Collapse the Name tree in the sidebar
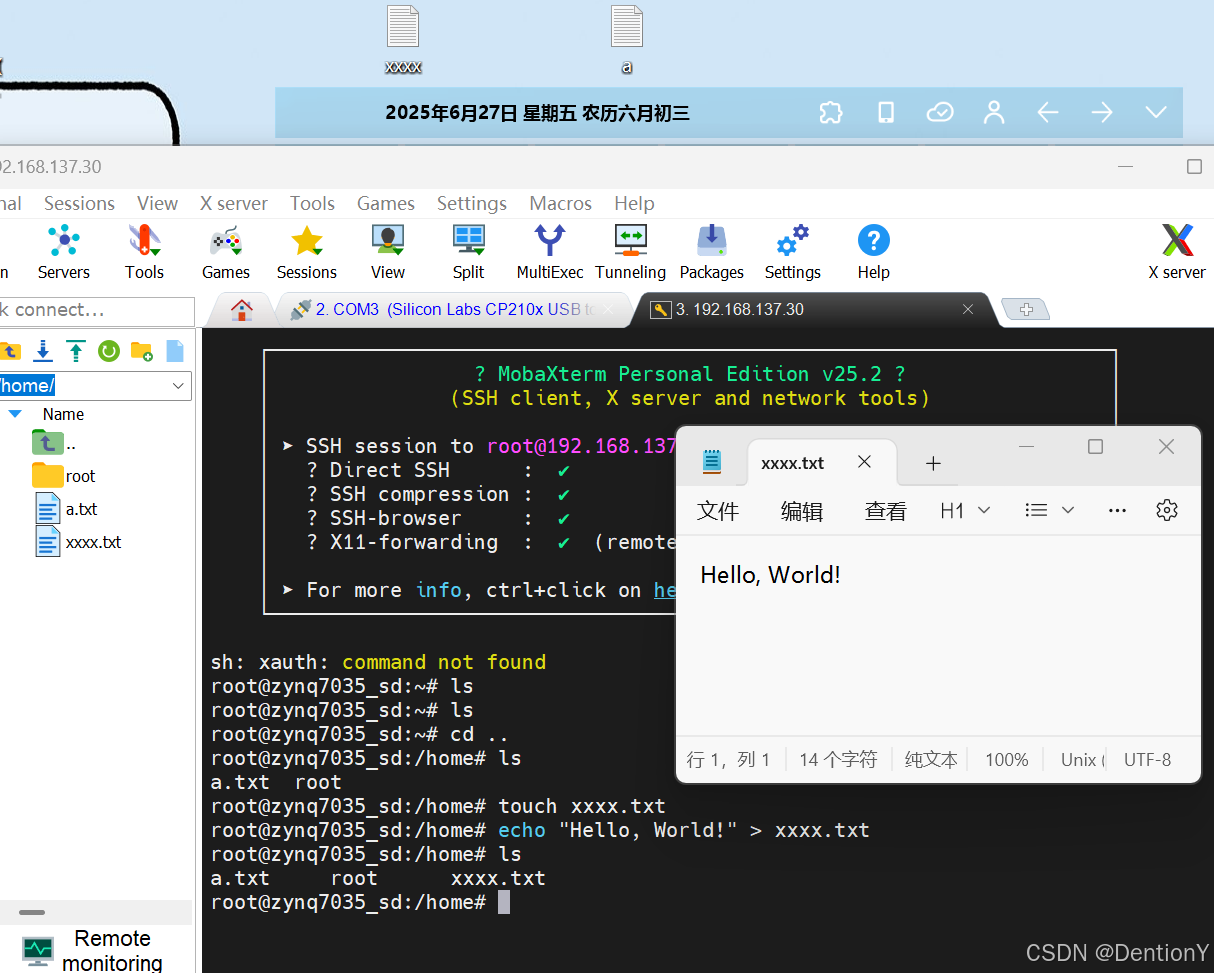 [14, 414]
